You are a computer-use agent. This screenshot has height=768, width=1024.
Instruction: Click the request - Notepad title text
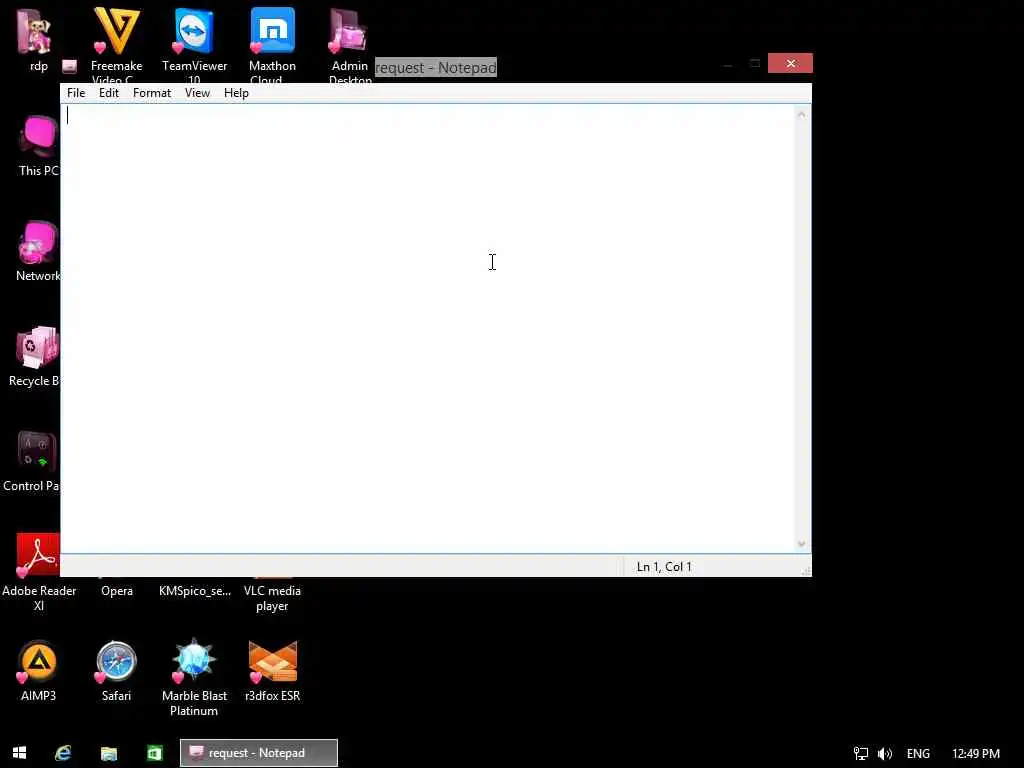click(436, 67)
